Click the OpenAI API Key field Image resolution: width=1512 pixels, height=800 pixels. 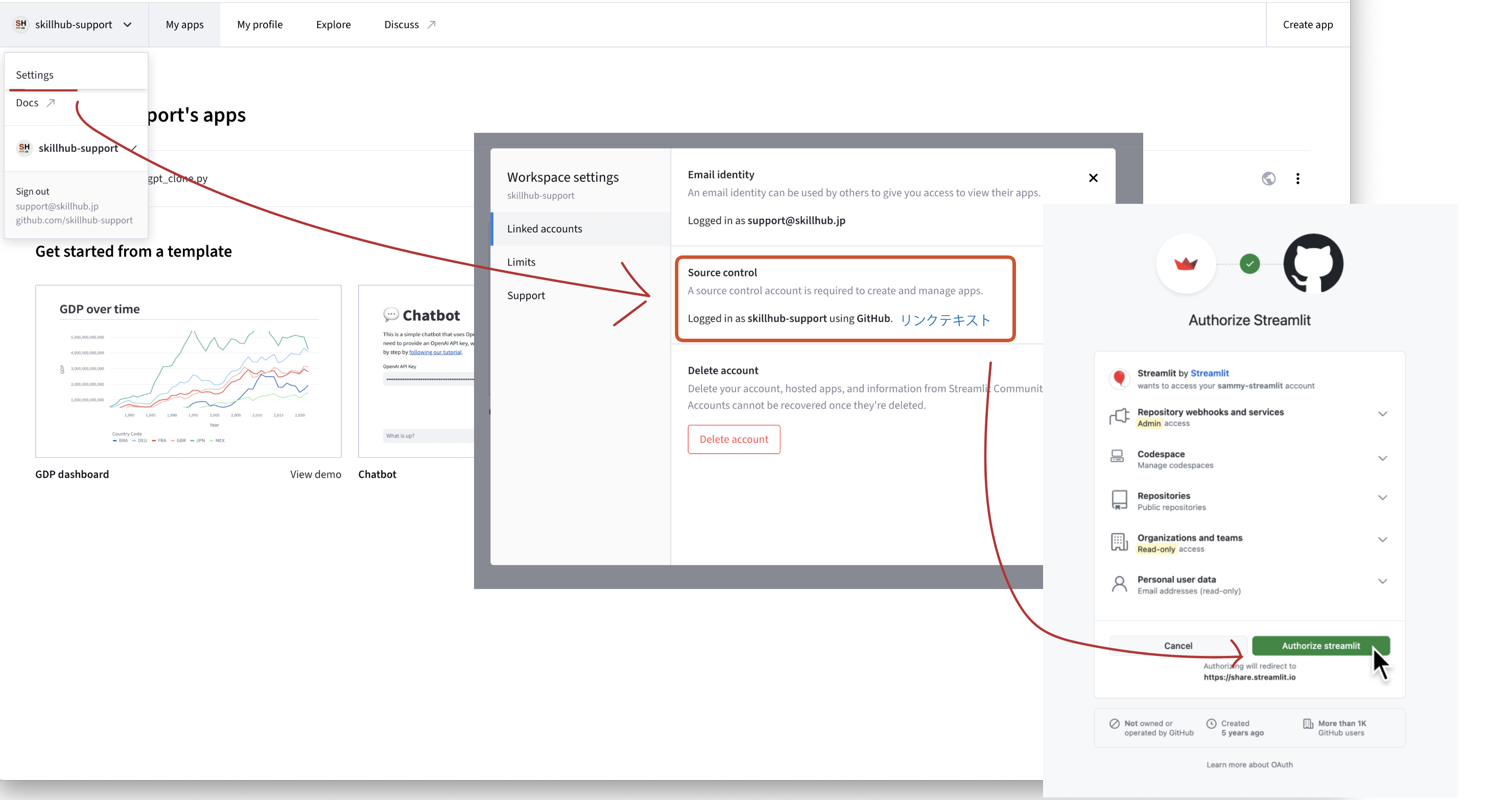click(429, 379)
